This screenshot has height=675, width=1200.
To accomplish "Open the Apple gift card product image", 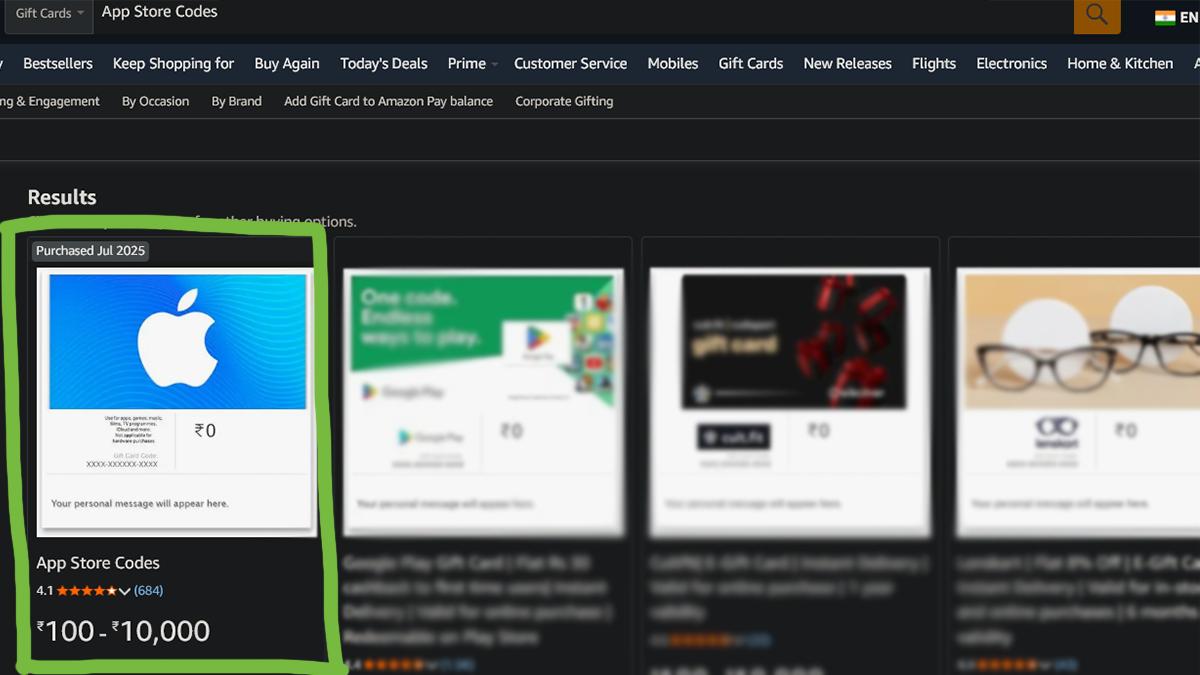I will 176,402.
